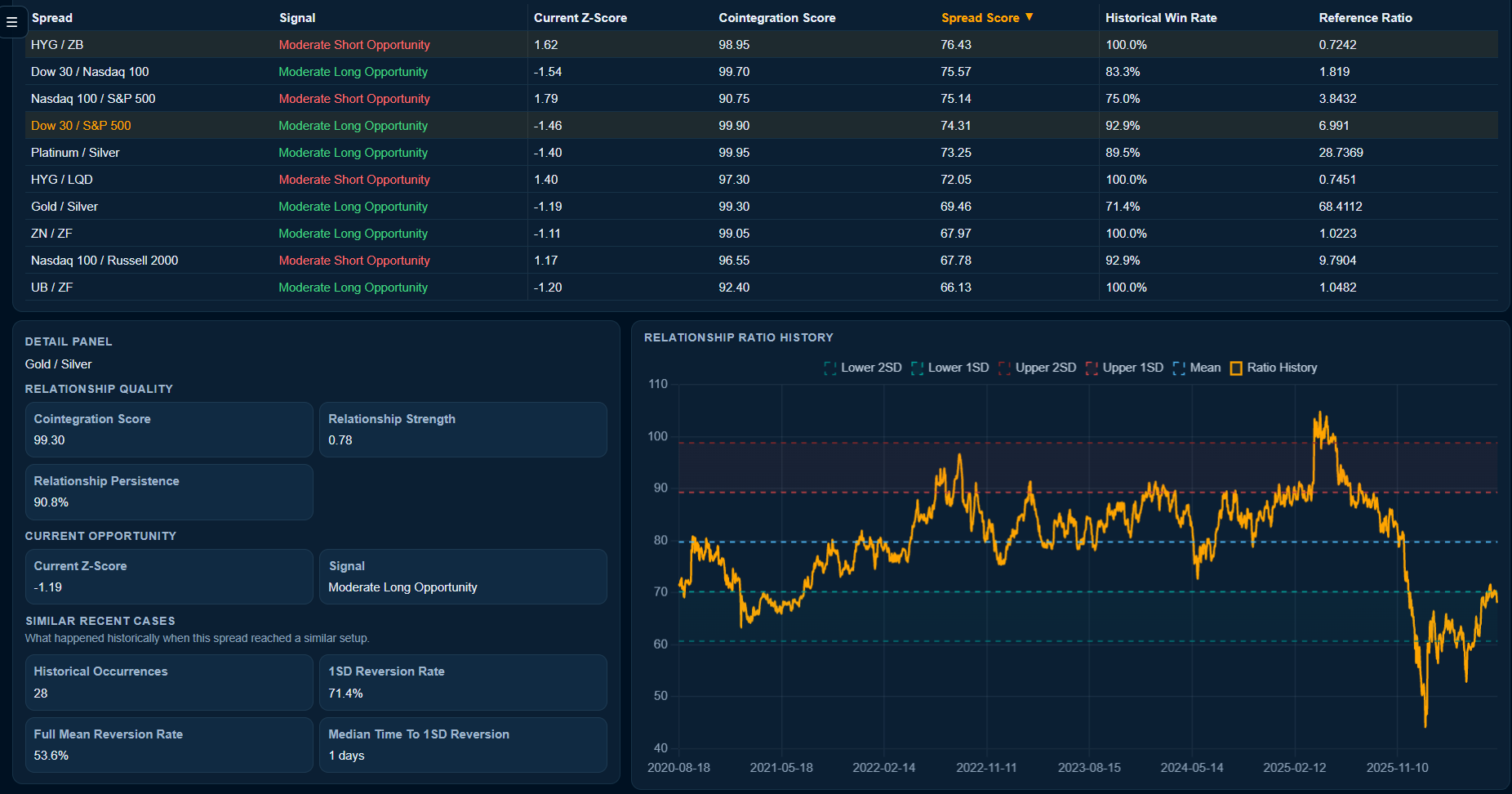Toggle the Upper 1SD legend series
The height and width of the screenshot is (794, 1512).
[1125, 368]
